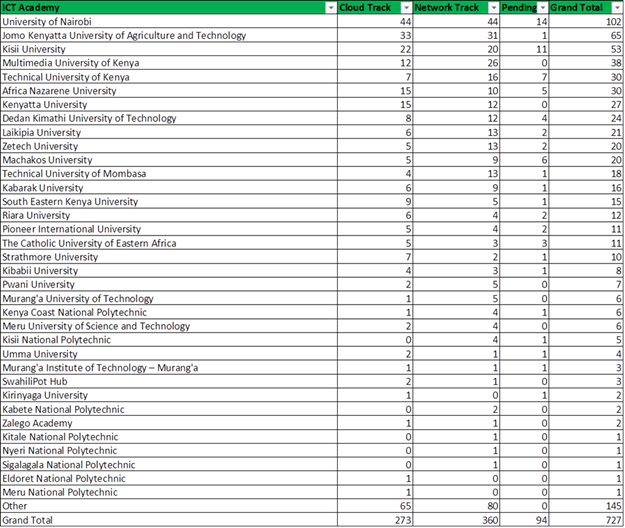Image resolution: width=625 pixels, height=528 pixels.
Task: Click the Technical University of Kenya cell
Action: tap(66, 77)
